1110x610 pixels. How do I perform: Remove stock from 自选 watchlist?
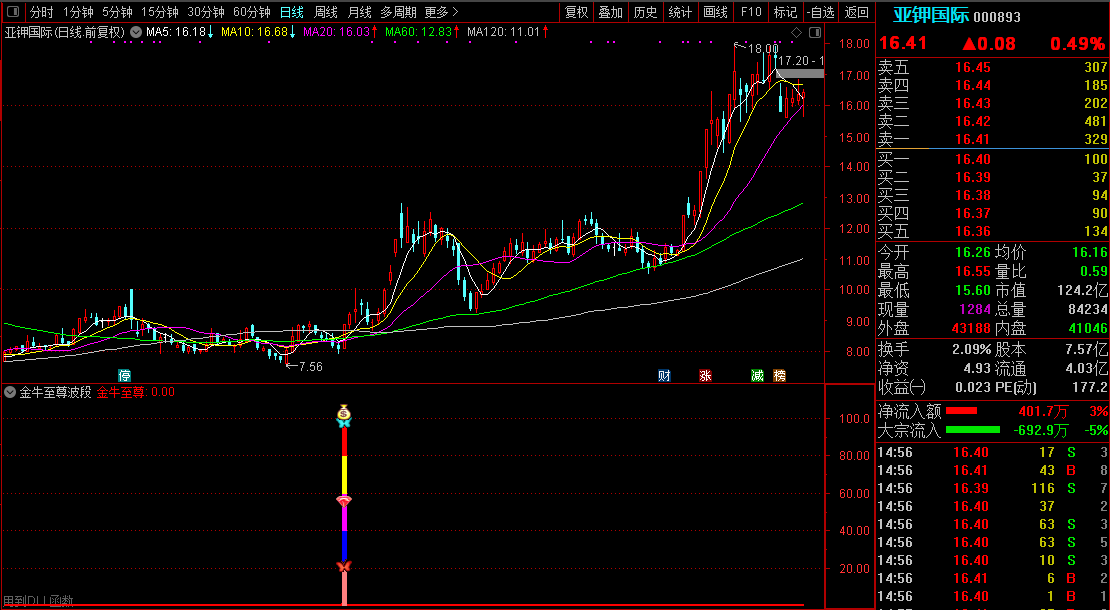click(820, 12)
